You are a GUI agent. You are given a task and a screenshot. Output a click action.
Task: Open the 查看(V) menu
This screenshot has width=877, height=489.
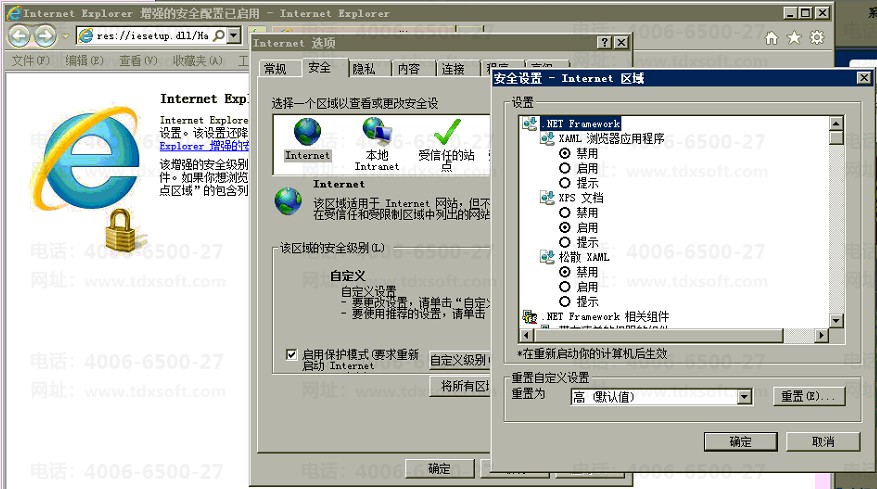click(x=138, y=60)
